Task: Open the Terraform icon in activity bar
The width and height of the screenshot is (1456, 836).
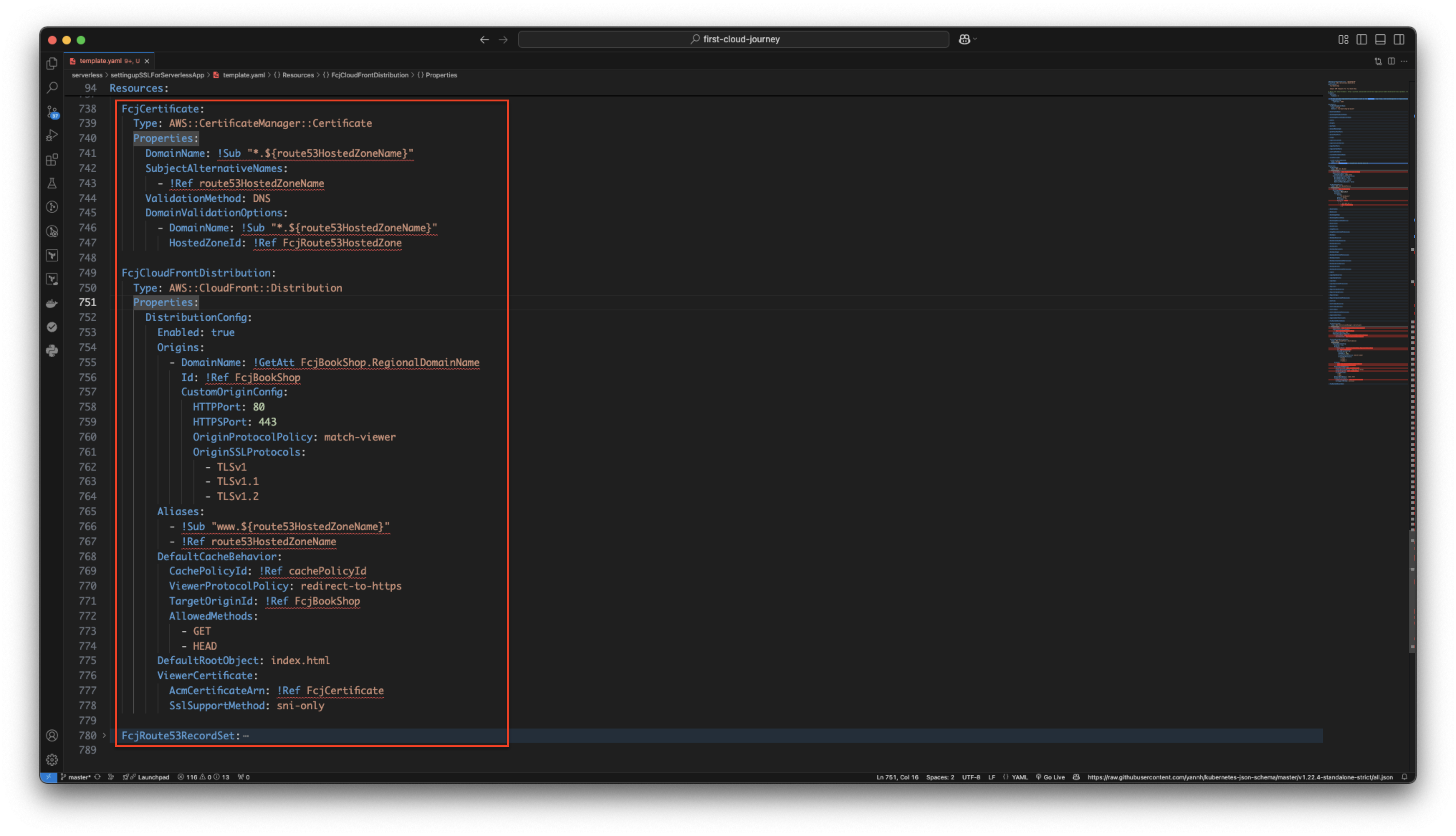Action: (52, 255)
